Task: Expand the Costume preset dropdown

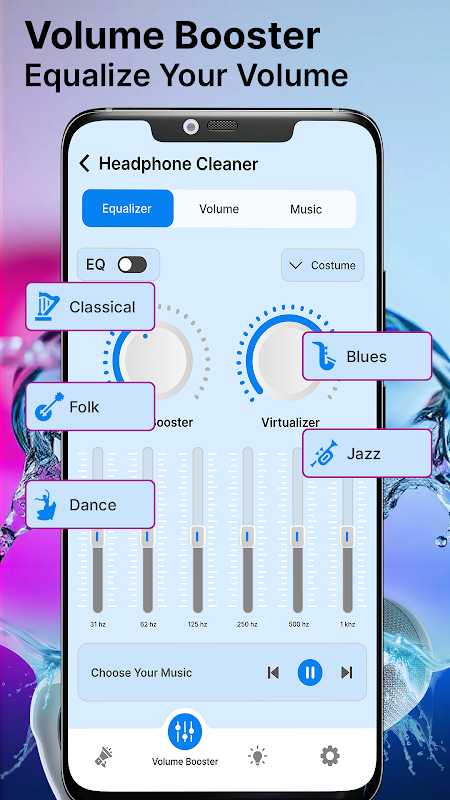Action: tap(322, 265)
